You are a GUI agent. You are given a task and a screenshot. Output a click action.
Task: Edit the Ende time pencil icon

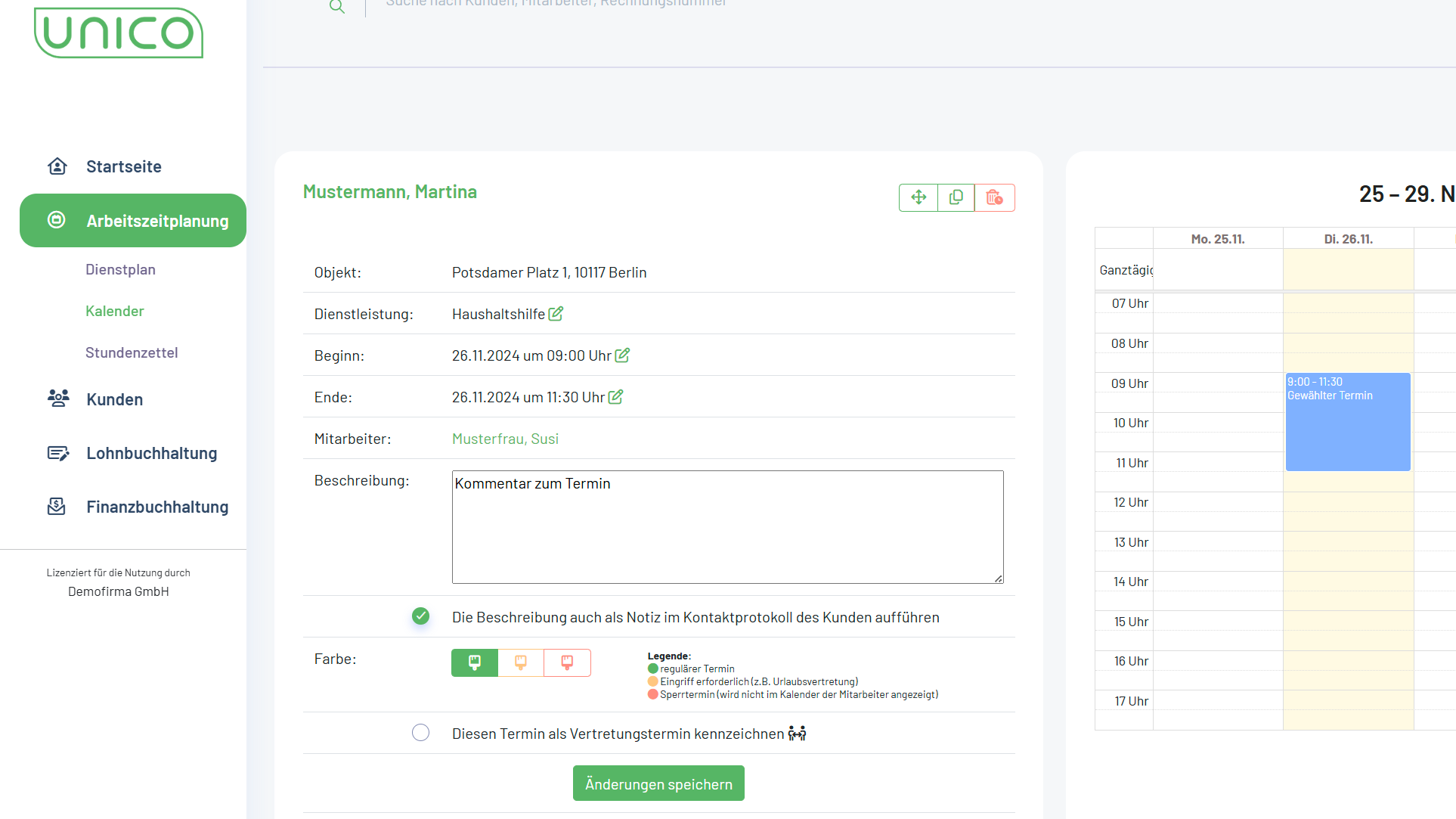615,397
